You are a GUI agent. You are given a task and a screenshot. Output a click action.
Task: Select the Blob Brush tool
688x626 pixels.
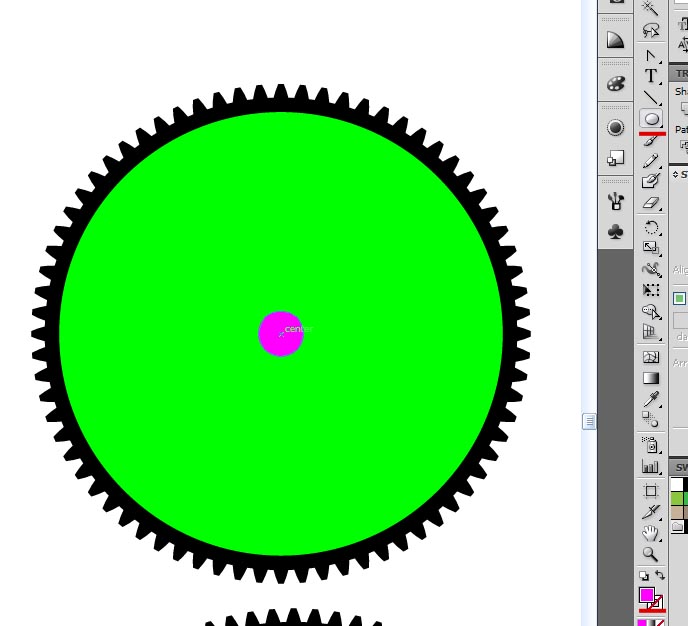(x=650, y=181)
